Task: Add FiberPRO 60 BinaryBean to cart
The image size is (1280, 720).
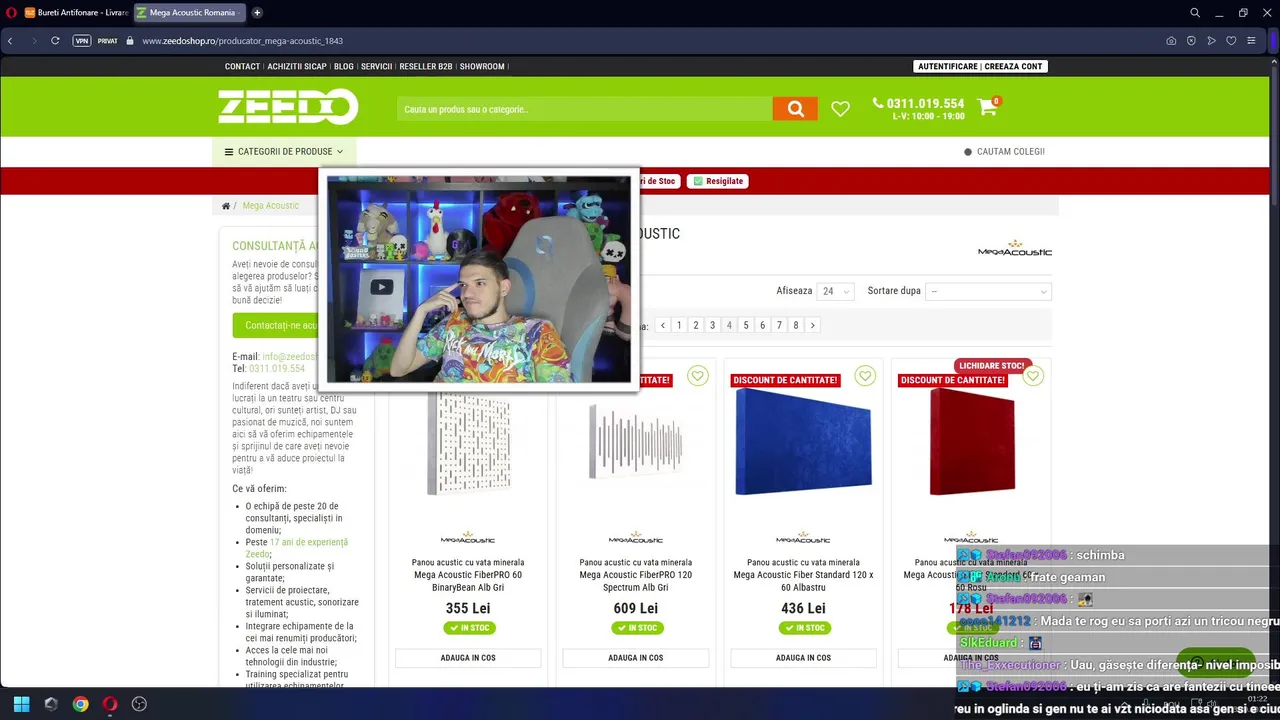Action: point(468,658)
